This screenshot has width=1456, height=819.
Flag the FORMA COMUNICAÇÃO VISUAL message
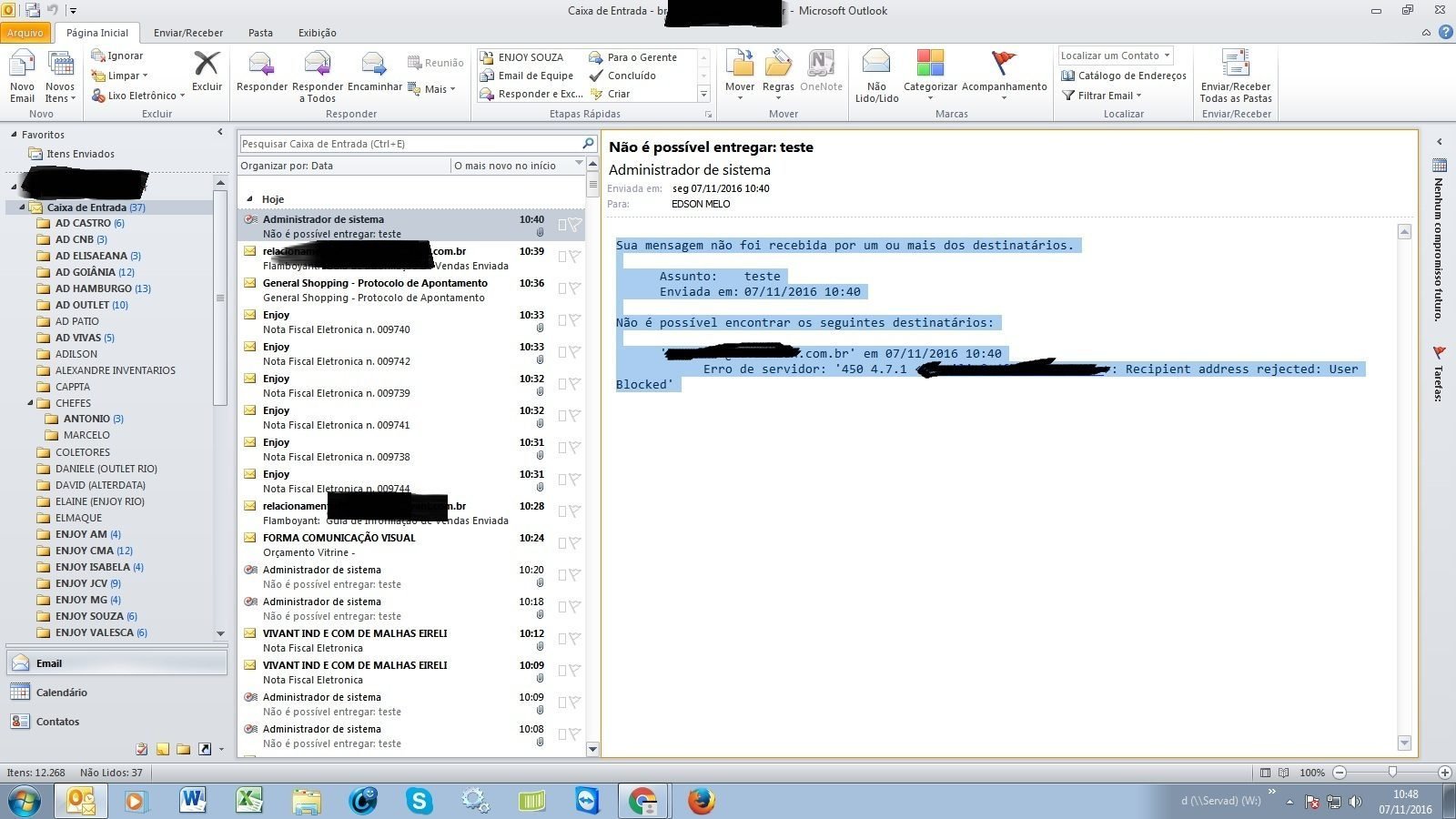(574, 543)
